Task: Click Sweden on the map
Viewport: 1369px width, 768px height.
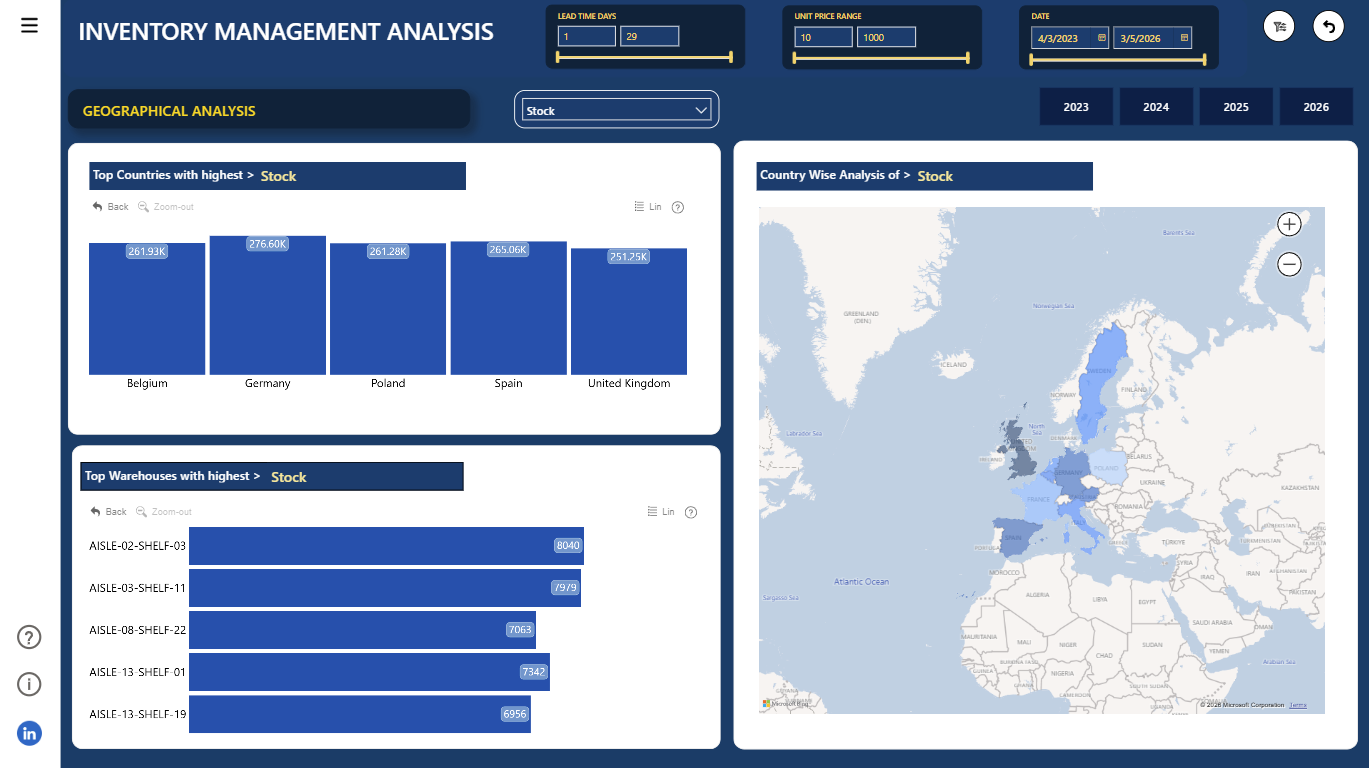Action: click(x=1100, y=385)
